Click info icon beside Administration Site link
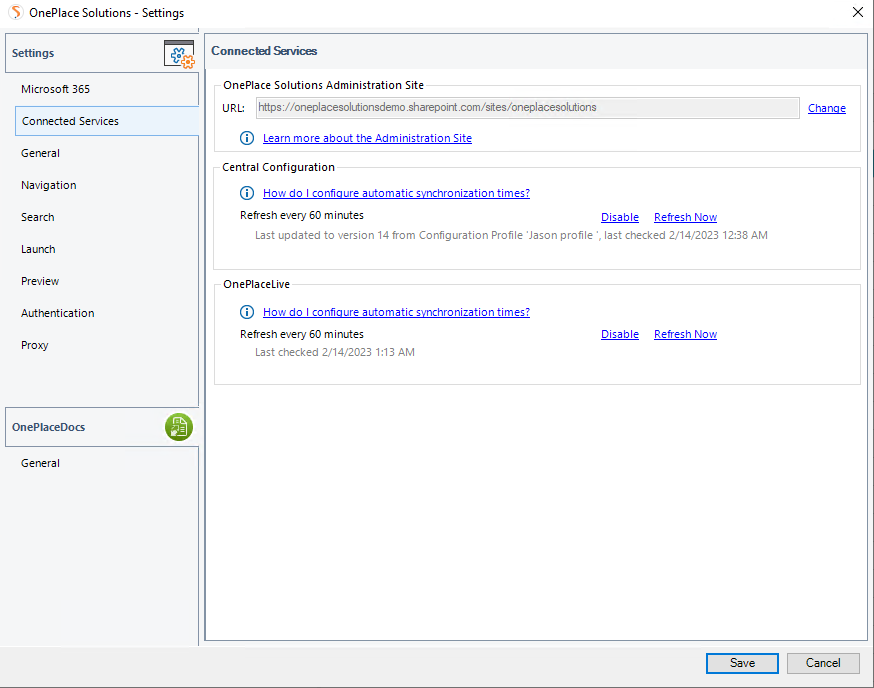874x688 pixels. click(247, 138)
